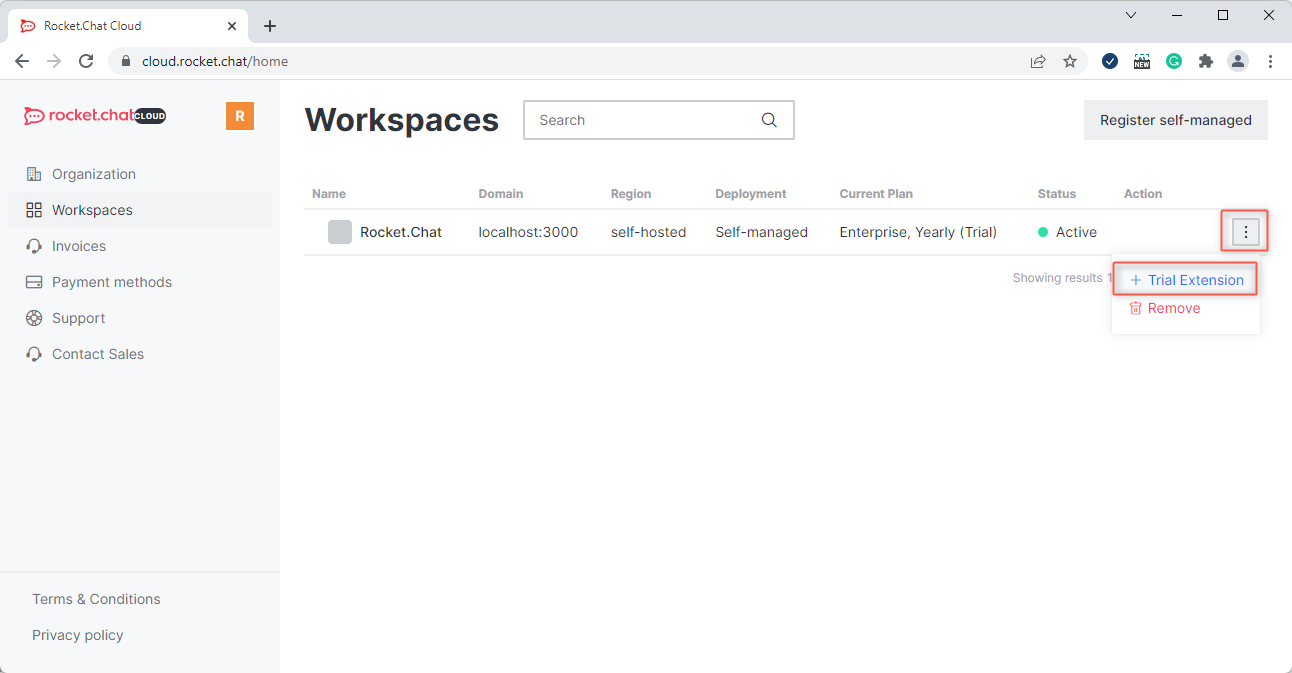Click the Showing results text
This screenshot has height=673, width=1292.
[1062, 278]
